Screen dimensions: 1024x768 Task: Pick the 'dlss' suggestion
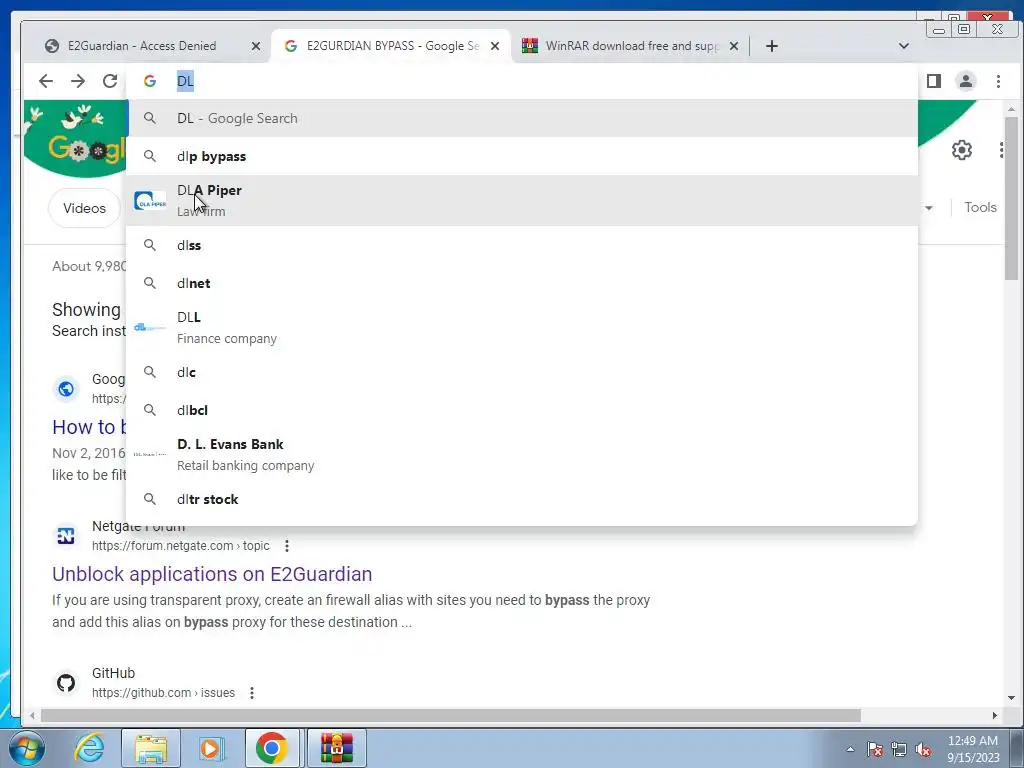[x=522, y=245]
